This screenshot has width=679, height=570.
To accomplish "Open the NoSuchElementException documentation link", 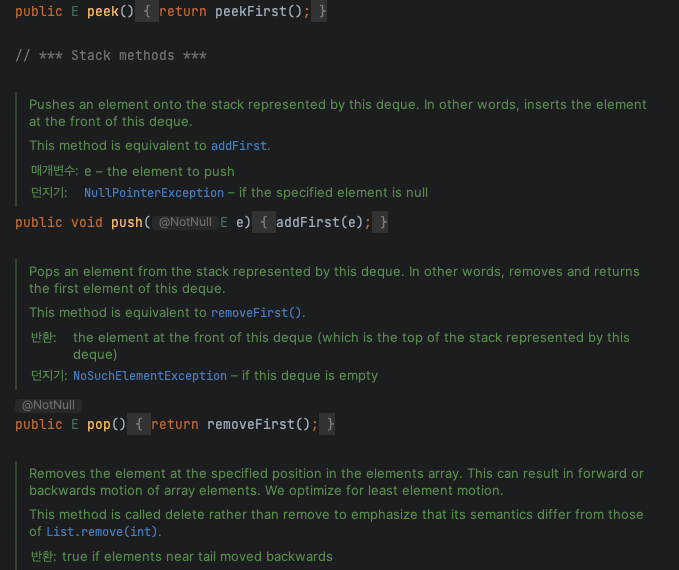I will click(x=150, y=376).
